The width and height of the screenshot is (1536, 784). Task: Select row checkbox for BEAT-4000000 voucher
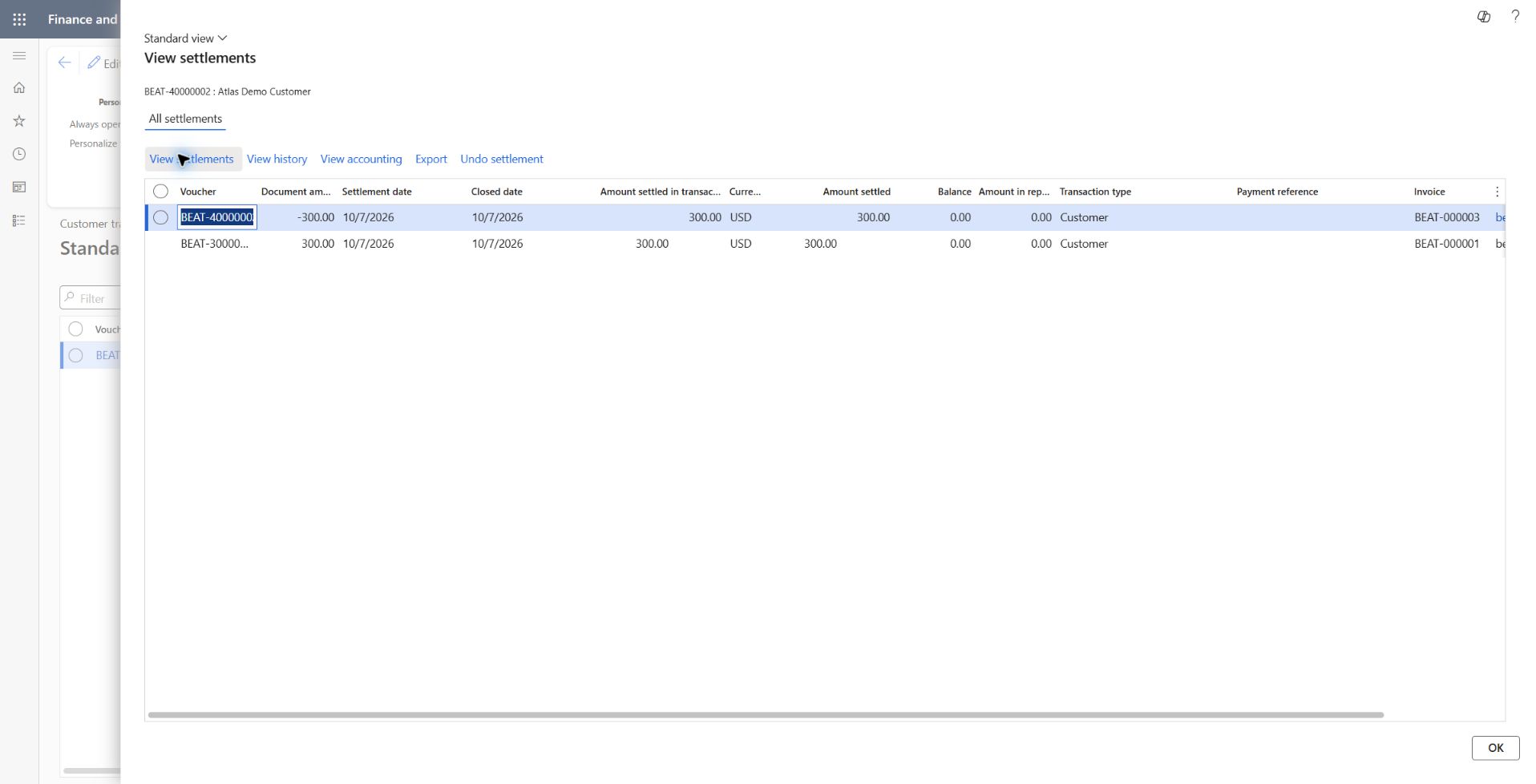tap(160, 217)
